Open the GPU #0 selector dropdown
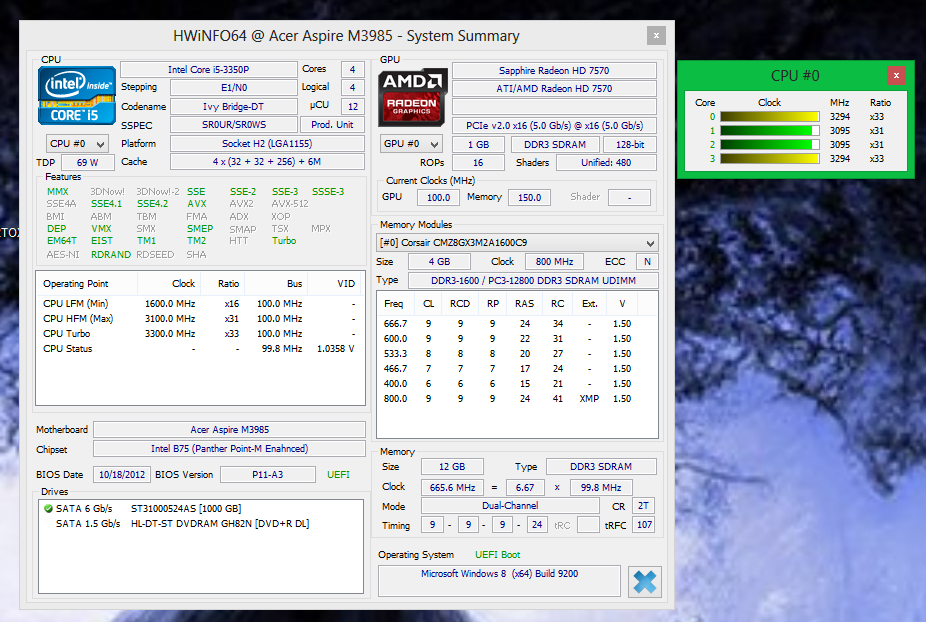The image size is (926, 622). pyautogui.click(x=411, y=144)
